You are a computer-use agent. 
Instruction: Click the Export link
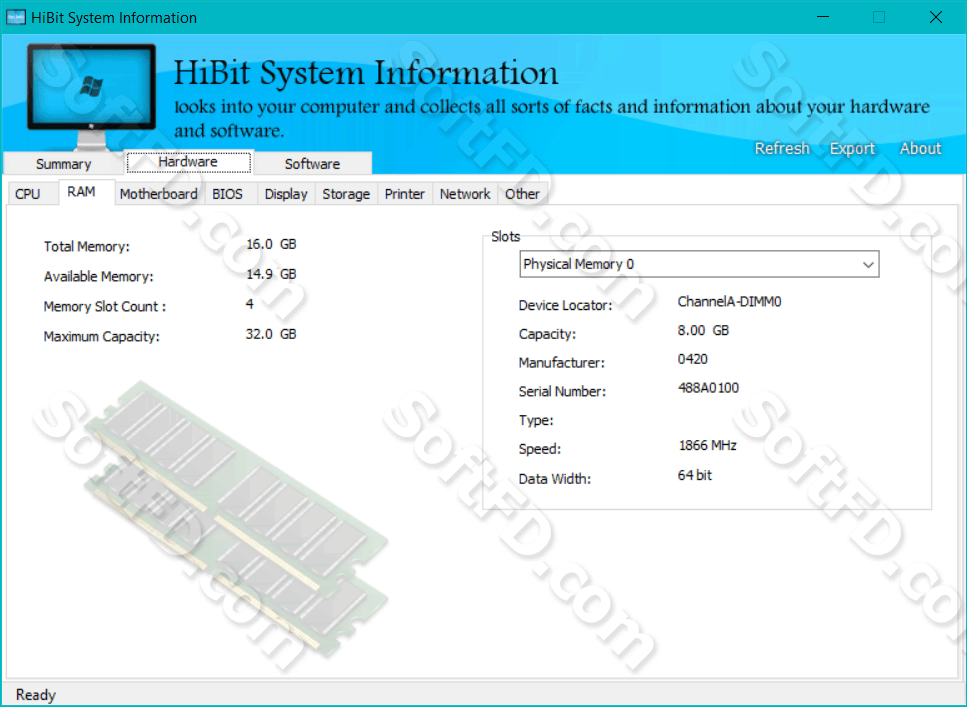pyautogui.click(x=852, y=149)
